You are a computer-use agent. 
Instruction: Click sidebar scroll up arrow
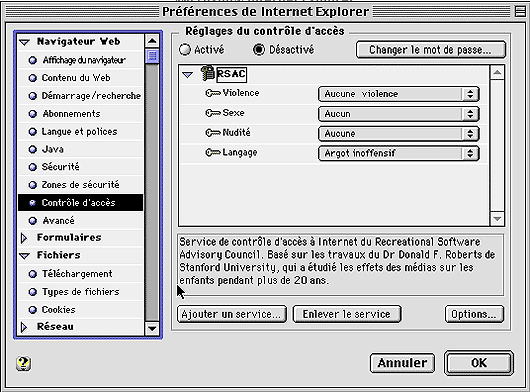coord(152,41)
